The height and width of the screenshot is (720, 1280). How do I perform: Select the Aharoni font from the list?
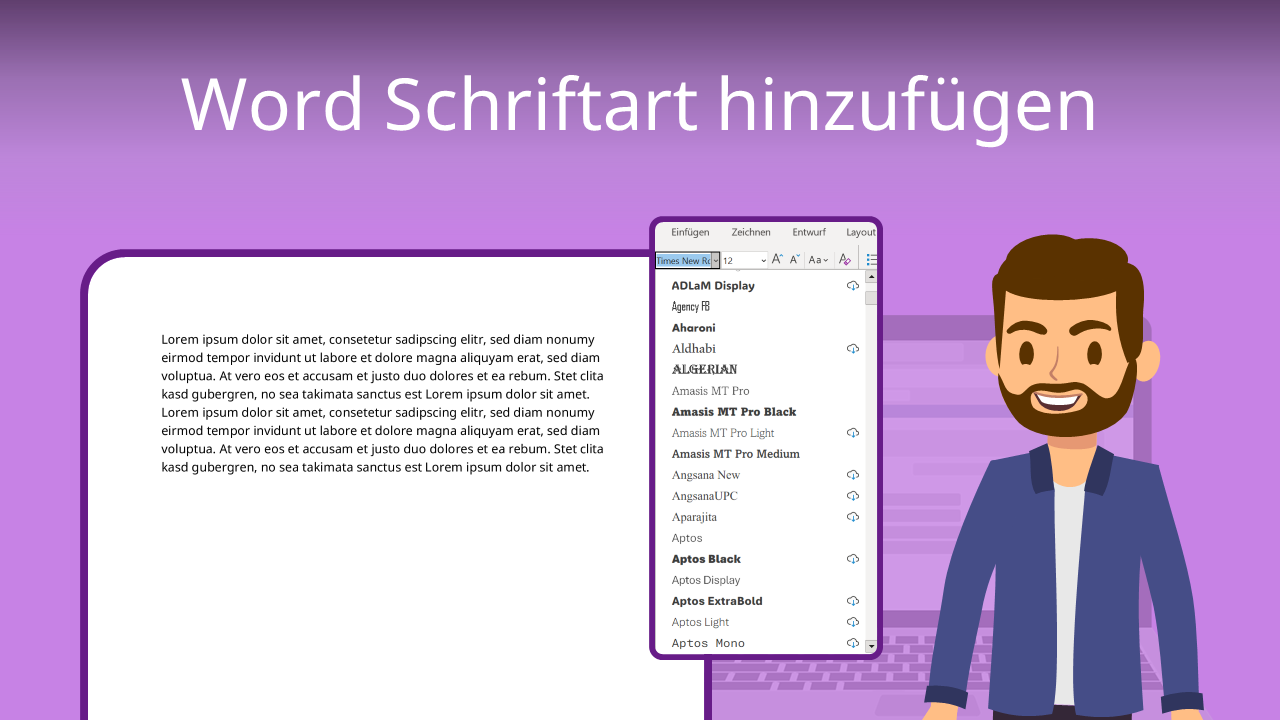(693, 327)
